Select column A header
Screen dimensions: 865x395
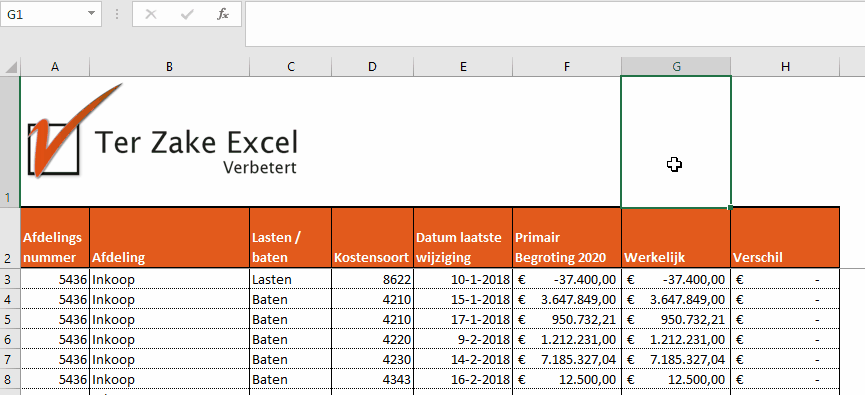click(55, 66)
